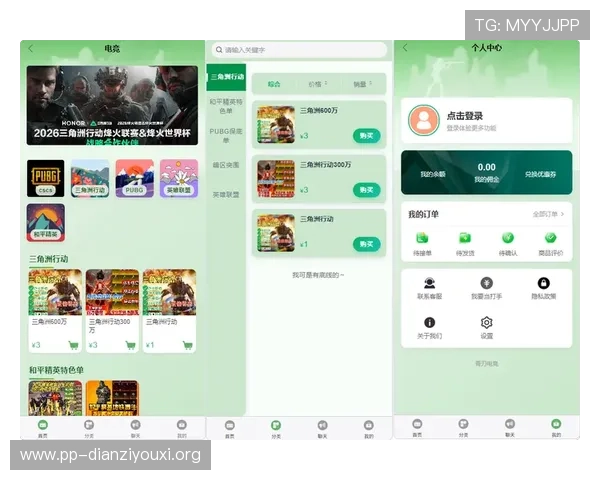Open the purple PUBG mountain category icon
Viewport: 600px width, 480px height.
tap(135, 178)
